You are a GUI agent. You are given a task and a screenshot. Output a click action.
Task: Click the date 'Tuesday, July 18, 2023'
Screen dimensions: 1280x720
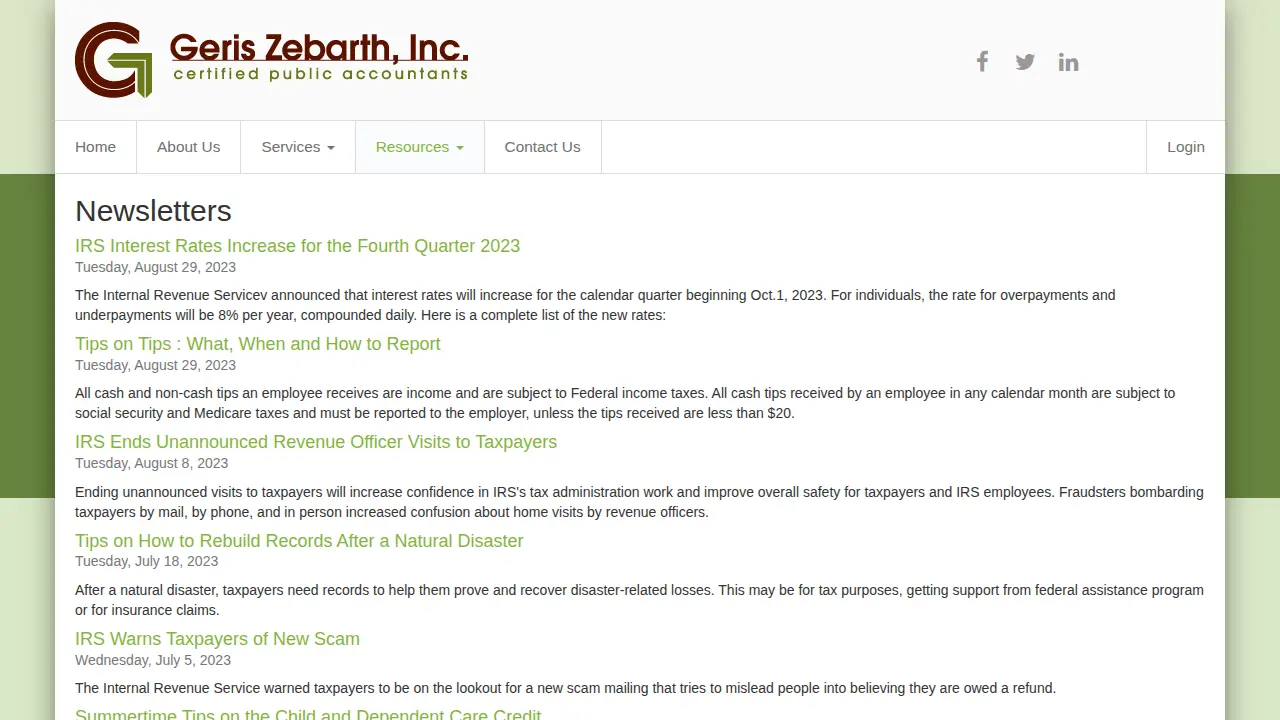[x=146, y=561]
